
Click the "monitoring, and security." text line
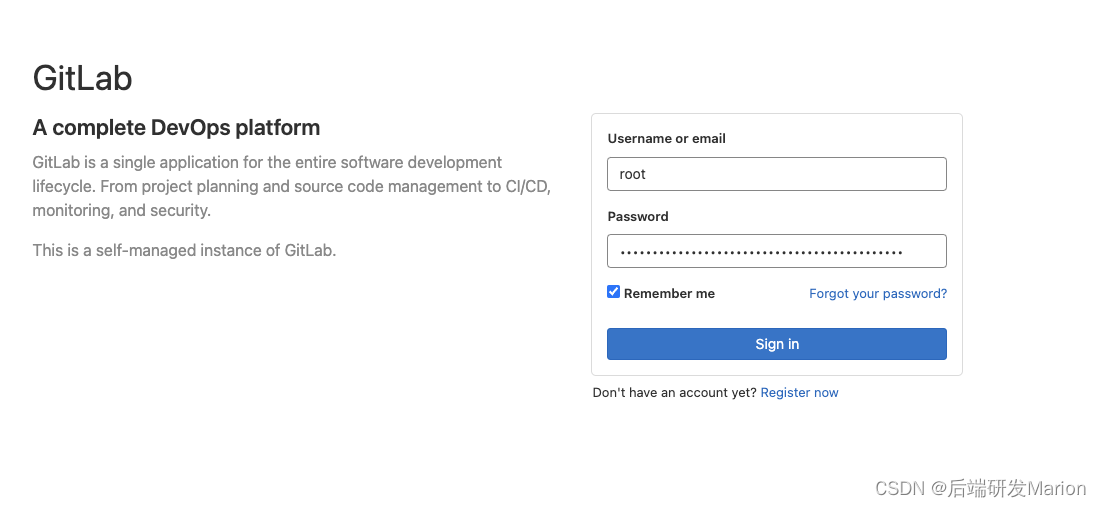[121, 210]
